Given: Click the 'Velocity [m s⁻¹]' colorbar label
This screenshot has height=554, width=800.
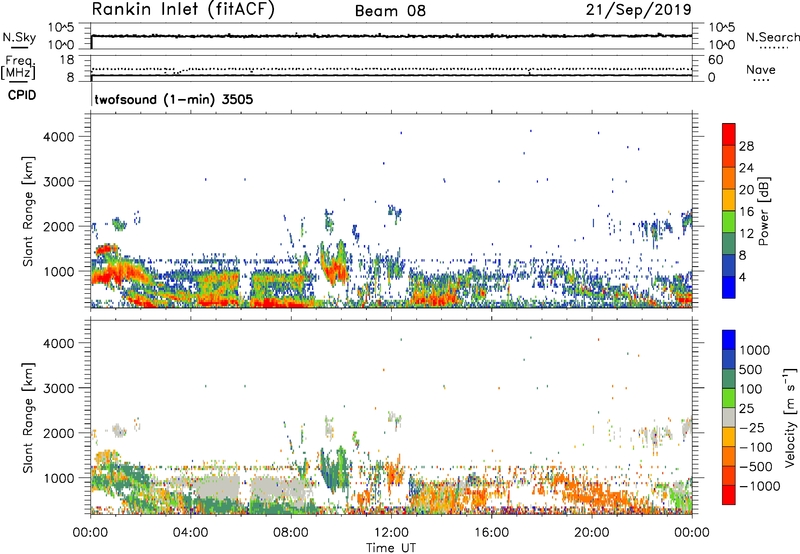Looking at the screenshot, I should click(790, 417).
